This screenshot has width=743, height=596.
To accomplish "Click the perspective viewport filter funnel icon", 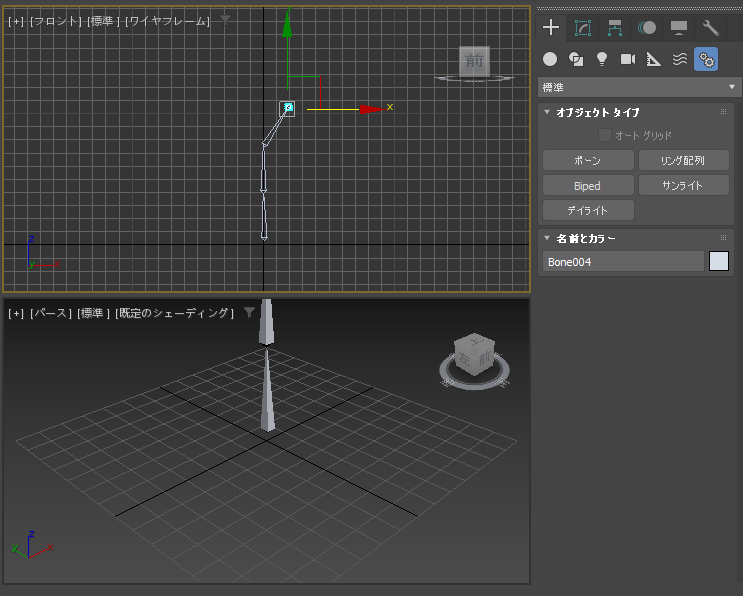I will click(x=249, y=312).
